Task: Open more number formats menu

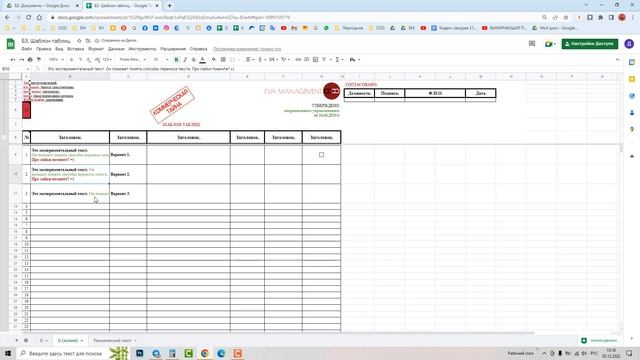Action: point(106,60)
